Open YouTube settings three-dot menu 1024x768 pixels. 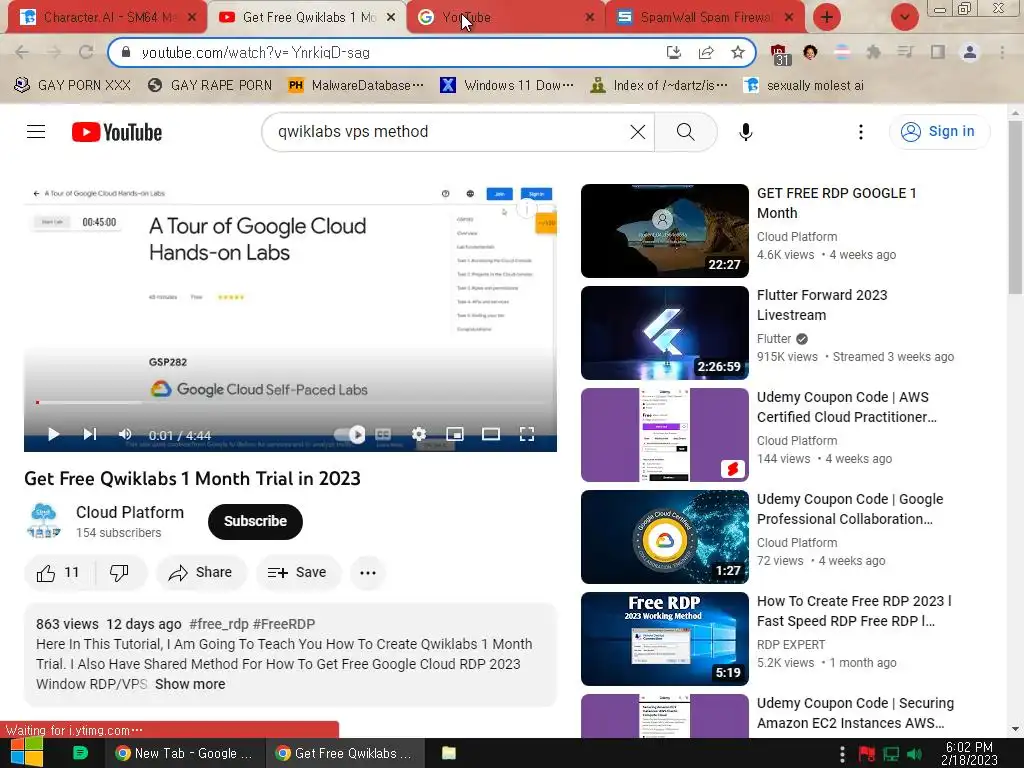tap(861, 132)
